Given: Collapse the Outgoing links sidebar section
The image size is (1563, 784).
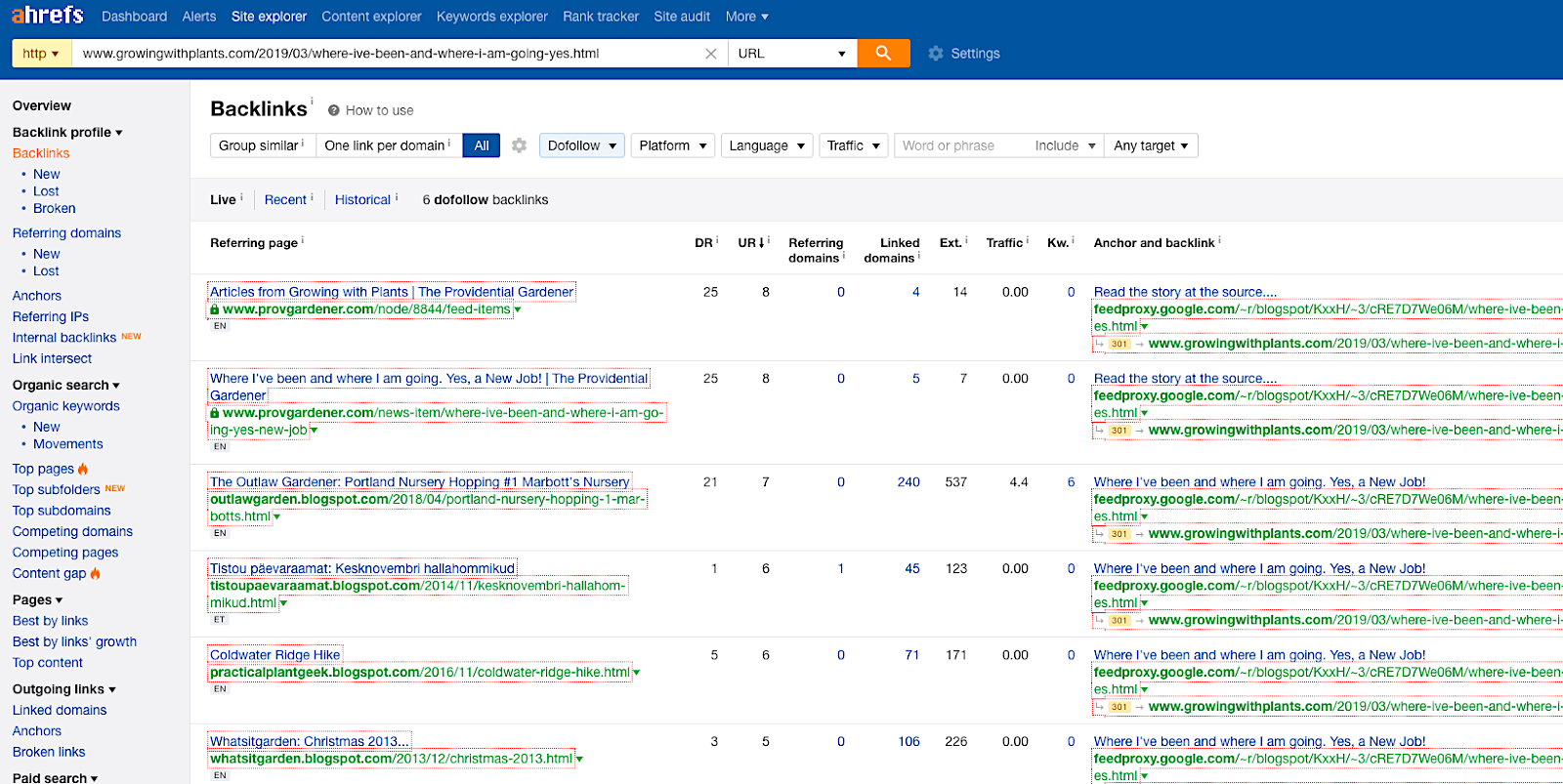Looking at the screenshot, I should pyautogui.click(x=63, y=688).
